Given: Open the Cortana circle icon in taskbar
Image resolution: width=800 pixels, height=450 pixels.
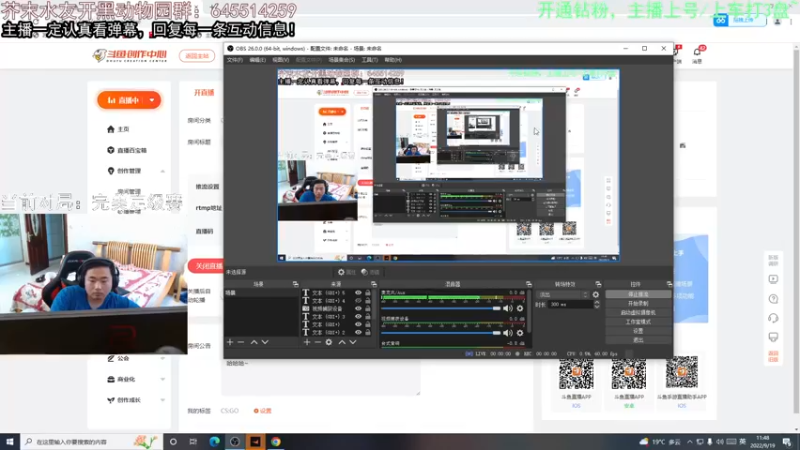Looking at the screenshot, I should coord(173,442).
